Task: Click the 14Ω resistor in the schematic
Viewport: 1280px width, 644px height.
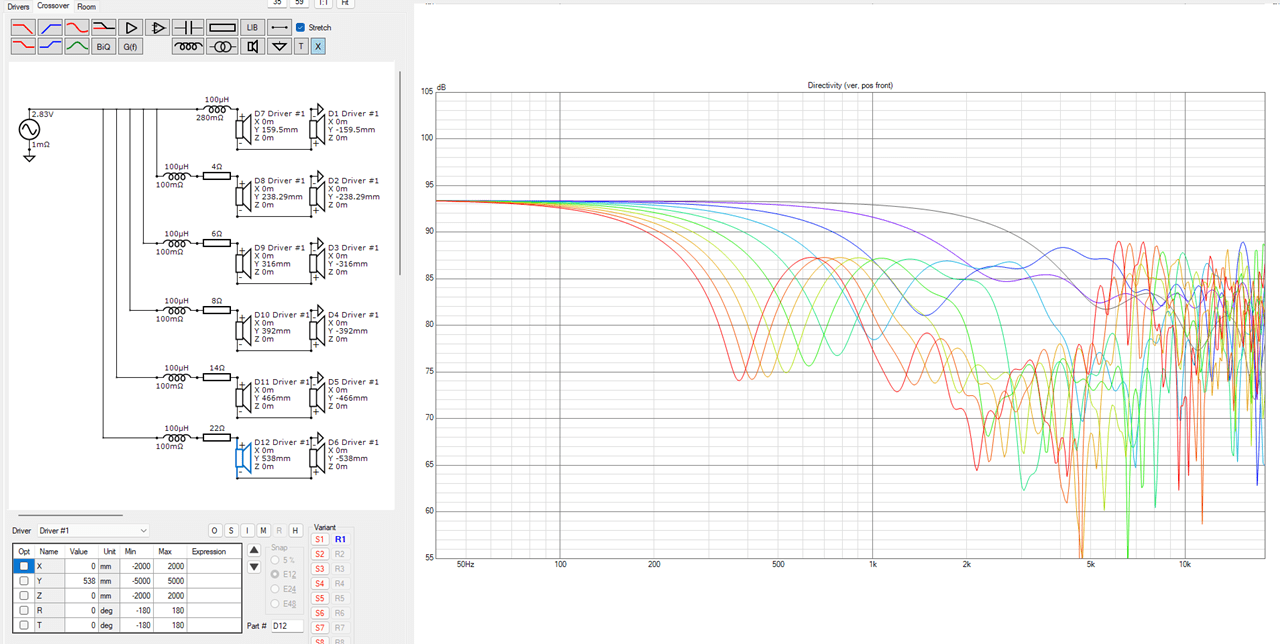Action: [x=217, y=377]
